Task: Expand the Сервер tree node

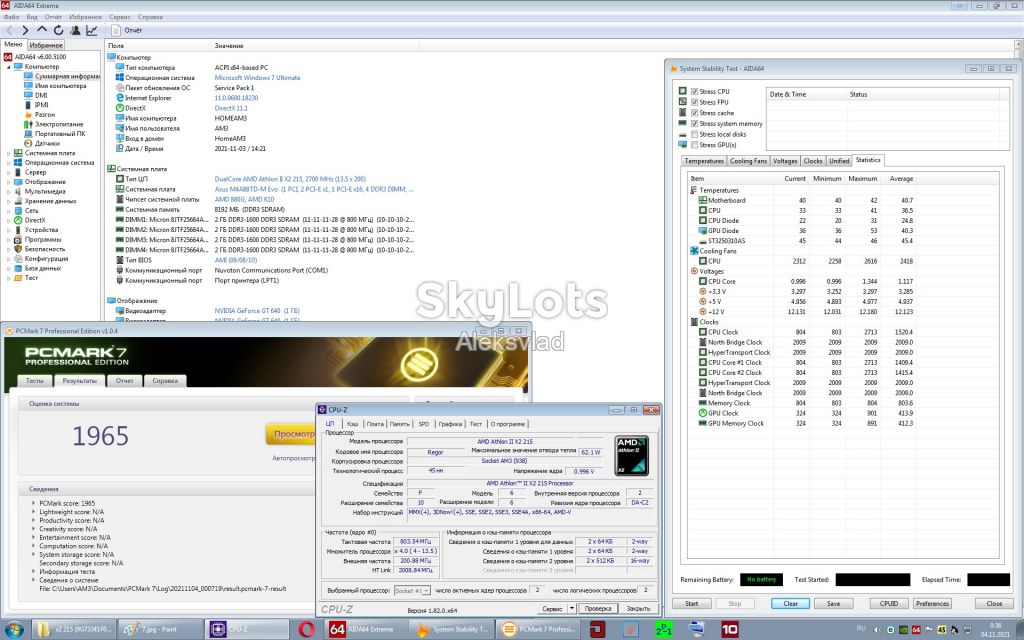Action: (8, 172)
